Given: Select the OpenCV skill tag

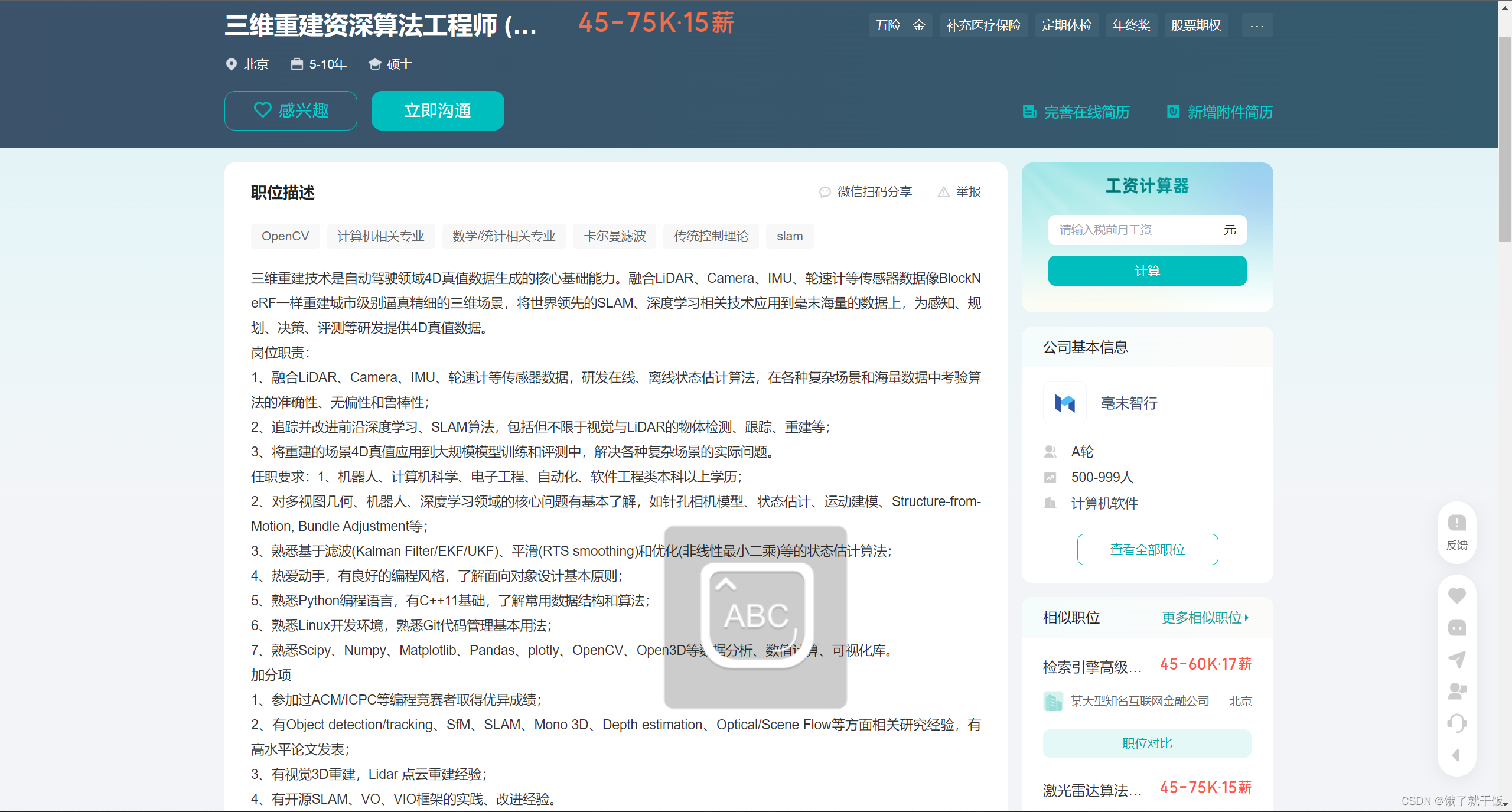Looking at the screenshot, I should click(285, 236).
